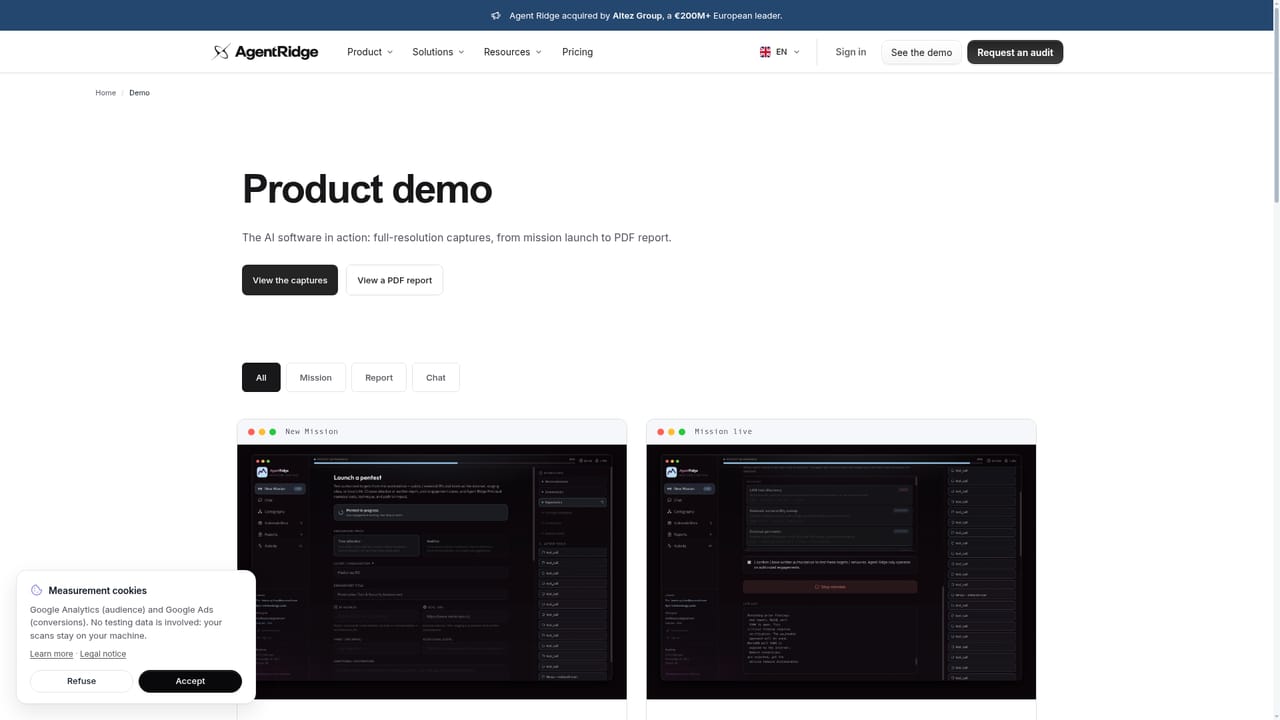Click the megaphone icon in the announcement banner
1280x720 pixels.
point(496,16)
